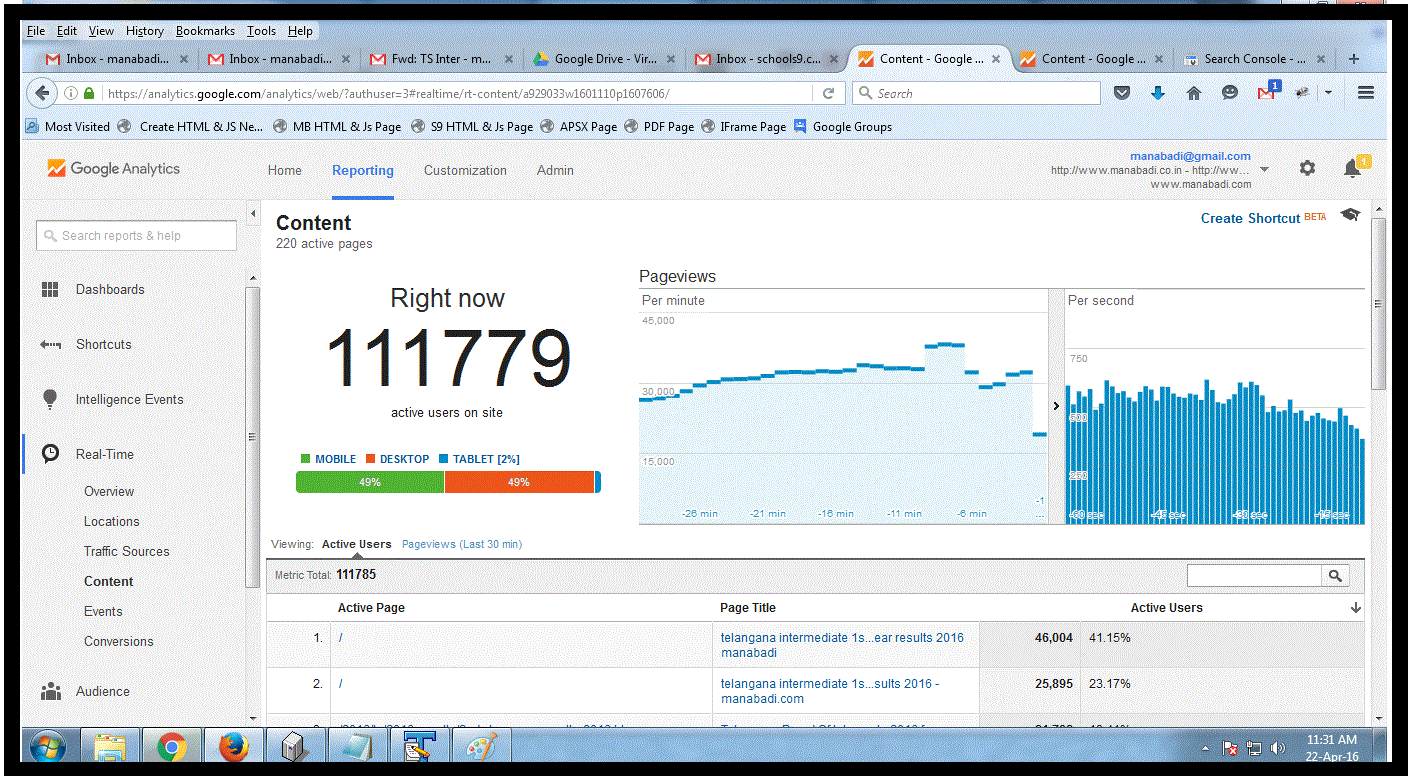The height and width of the screenshot is (776, 1408).
Task: Expand the Dashboards section
Action: (x=110, y=289)
